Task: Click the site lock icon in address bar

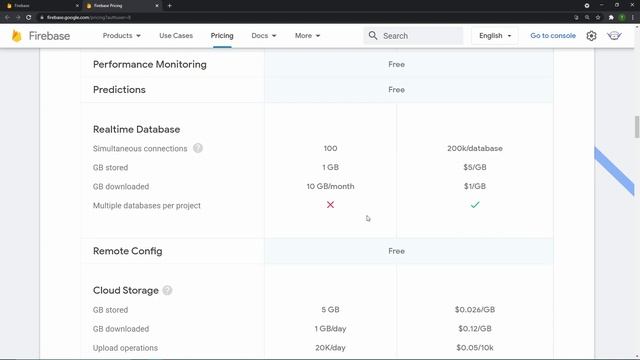Action: pyautogui.click(x=42, y=18)
